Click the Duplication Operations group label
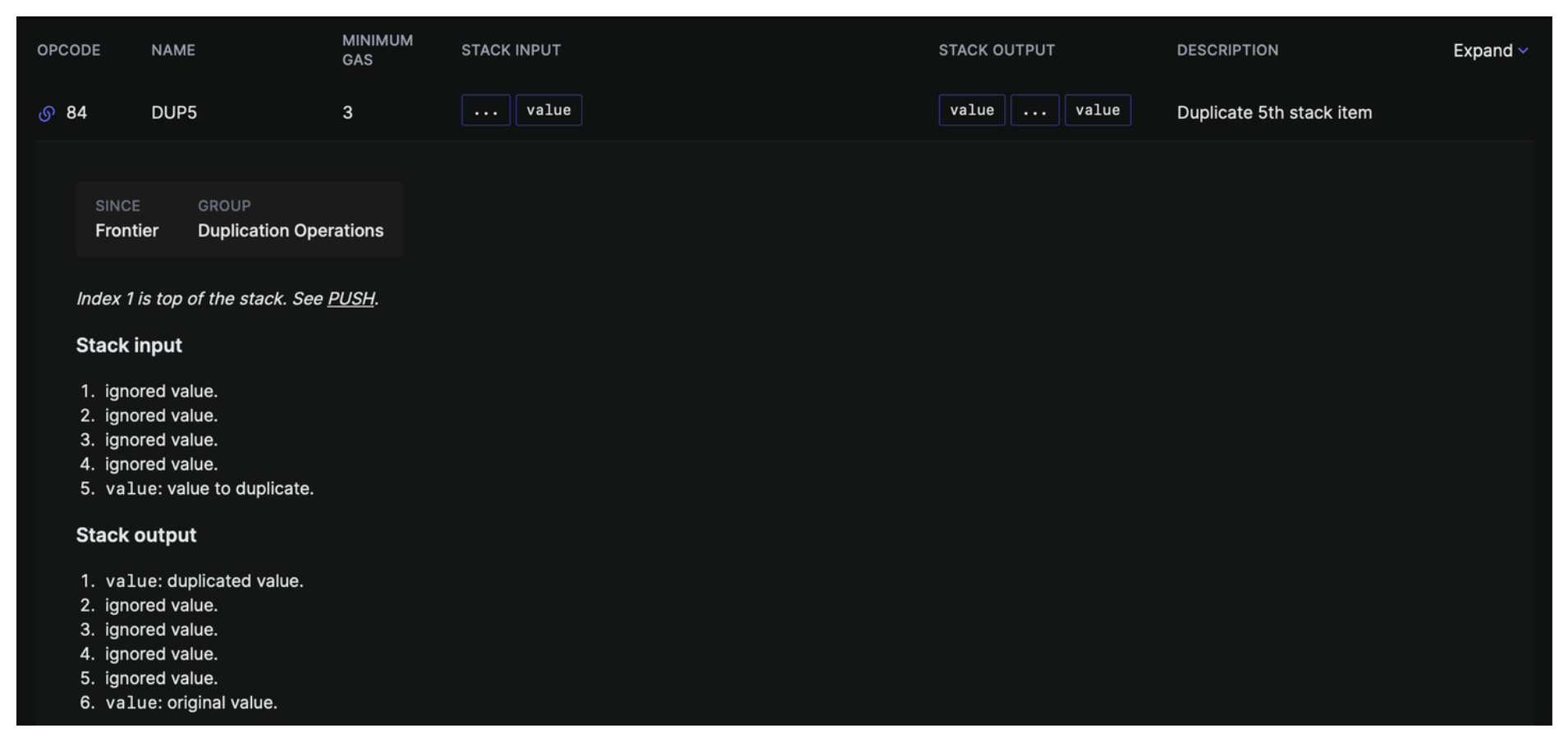1568x742 pixels. (291, 231)
